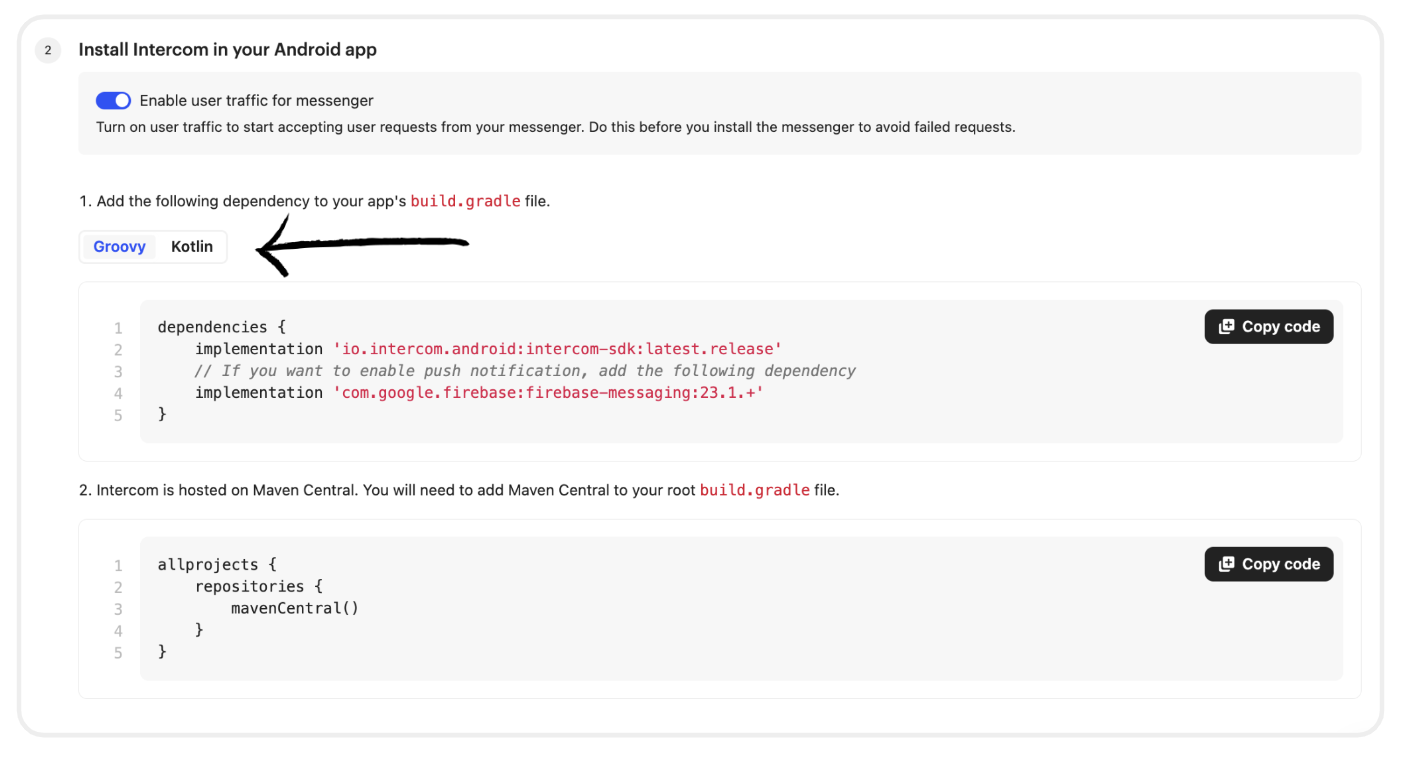Click the 'allprojects {' code line

point(217,565)
